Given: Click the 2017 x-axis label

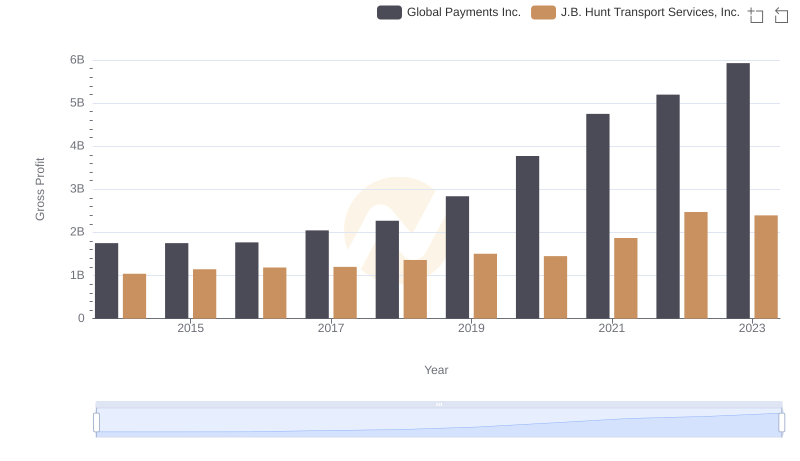Looking at the screenshot, I should point(331,328).
